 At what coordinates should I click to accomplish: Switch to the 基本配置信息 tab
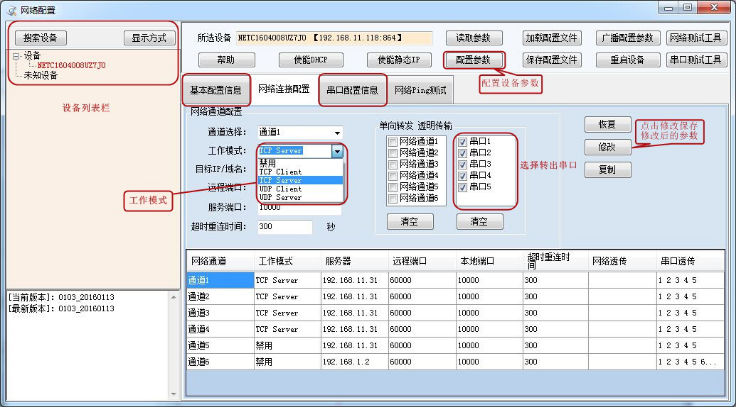tap(216, 90)
